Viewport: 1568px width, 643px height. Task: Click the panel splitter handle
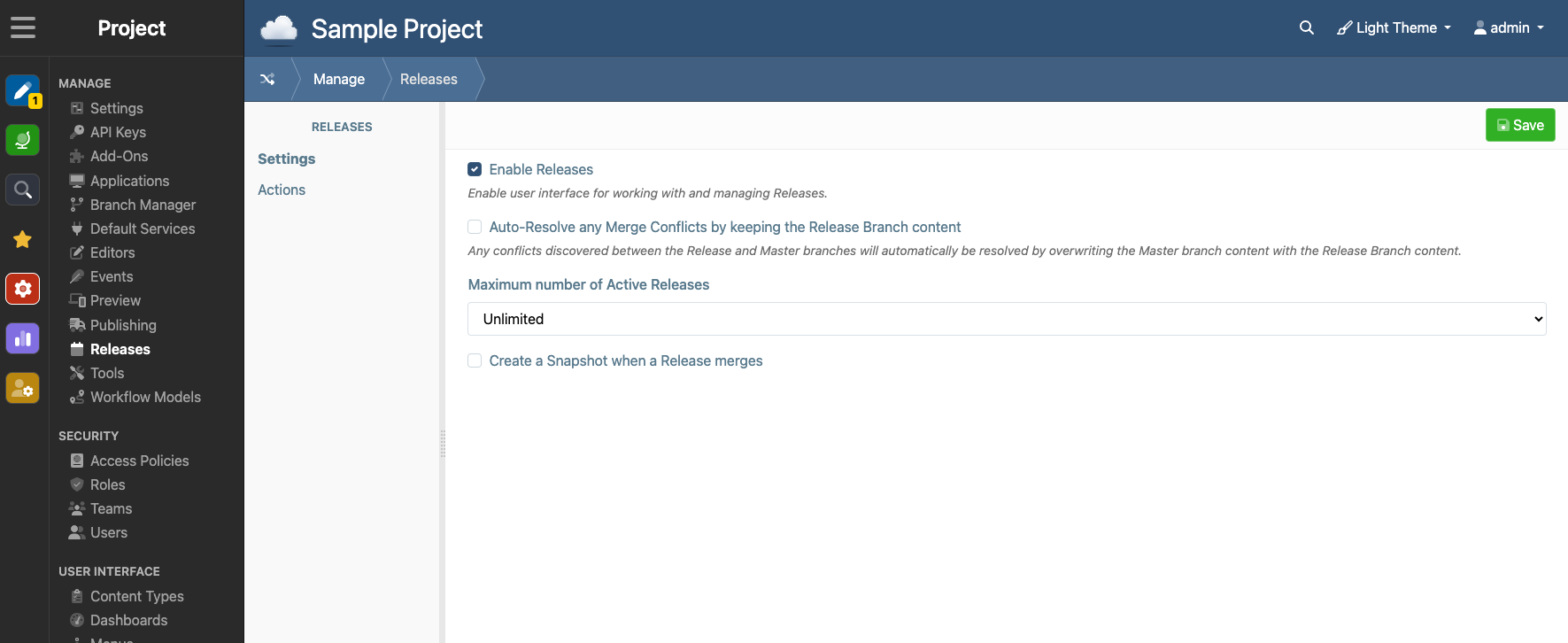click(443, 443)
